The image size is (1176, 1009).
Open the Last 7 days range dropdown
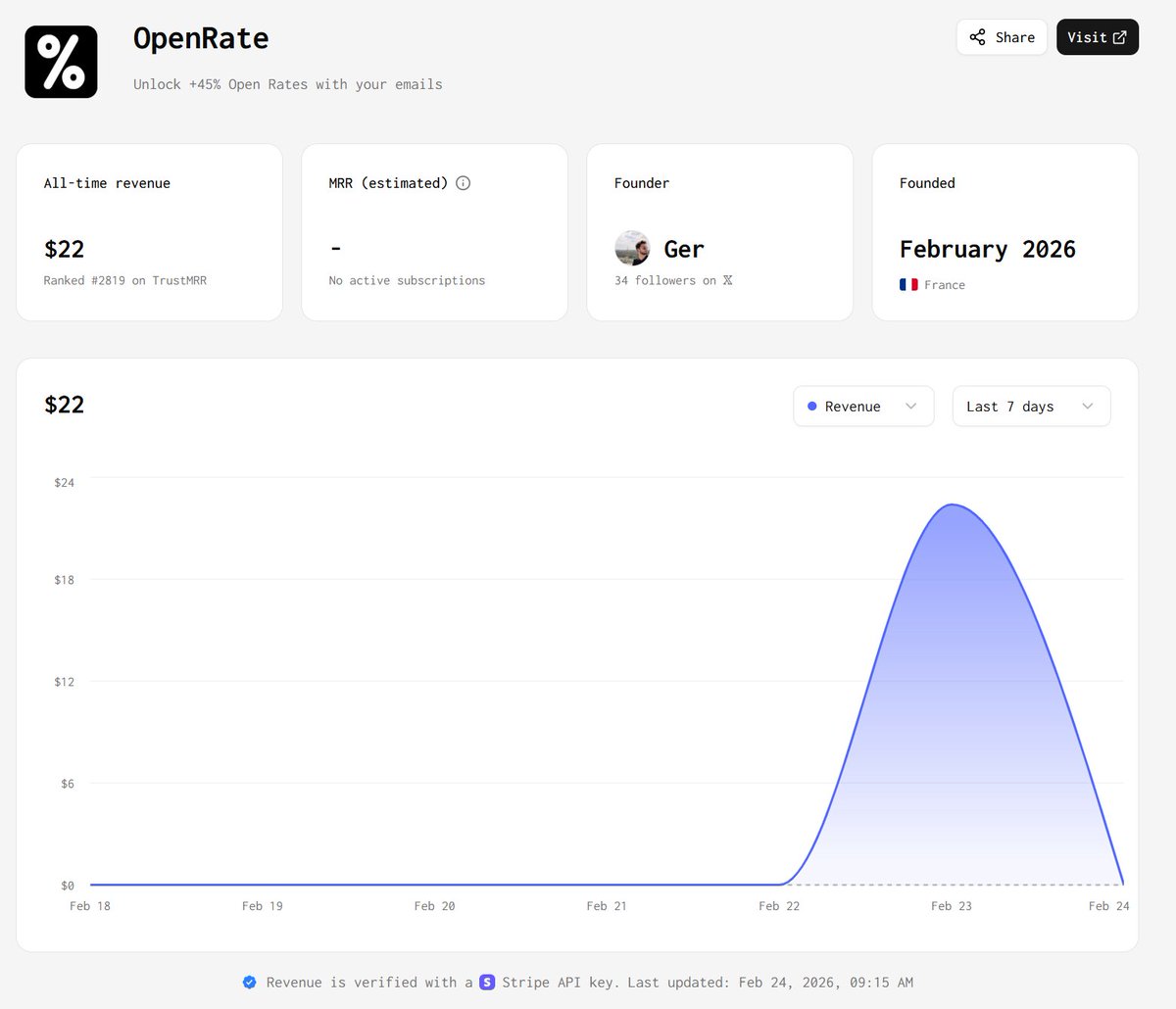coord(1031,407)
